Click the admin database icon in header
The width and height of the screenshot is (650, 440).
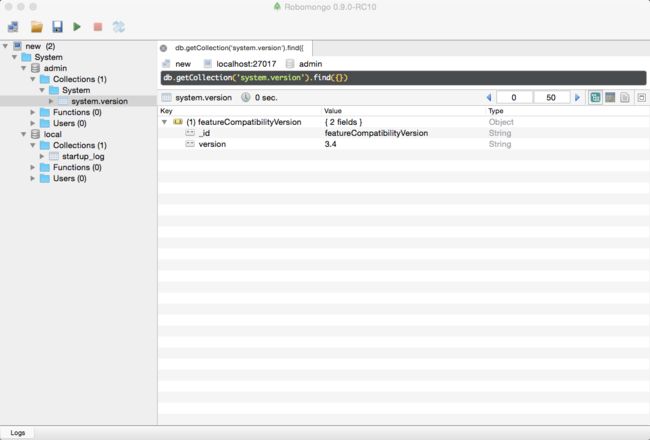pos(290,64)
